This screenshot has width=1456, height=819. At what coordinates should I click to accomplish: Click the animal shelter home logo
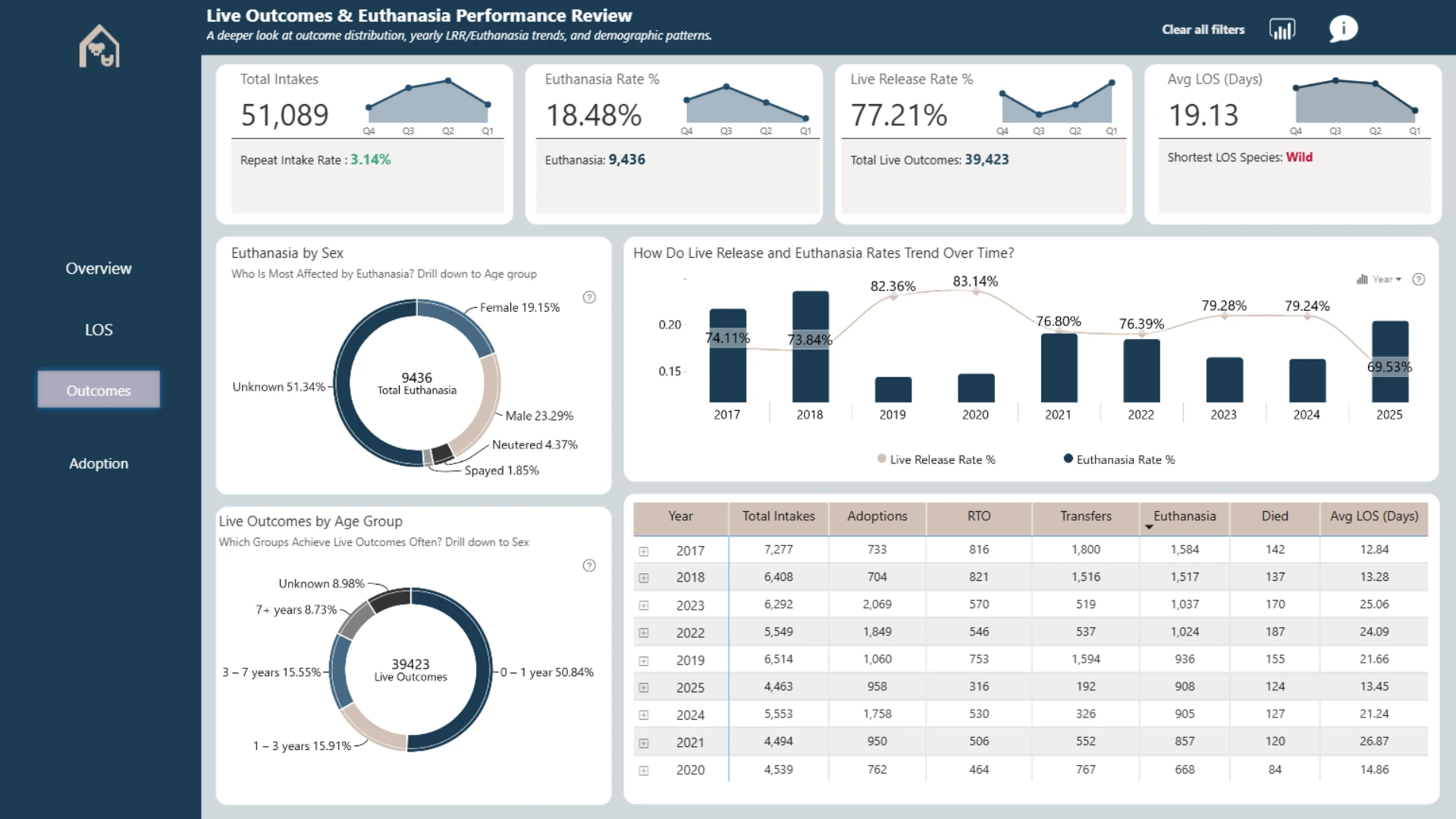99,46
